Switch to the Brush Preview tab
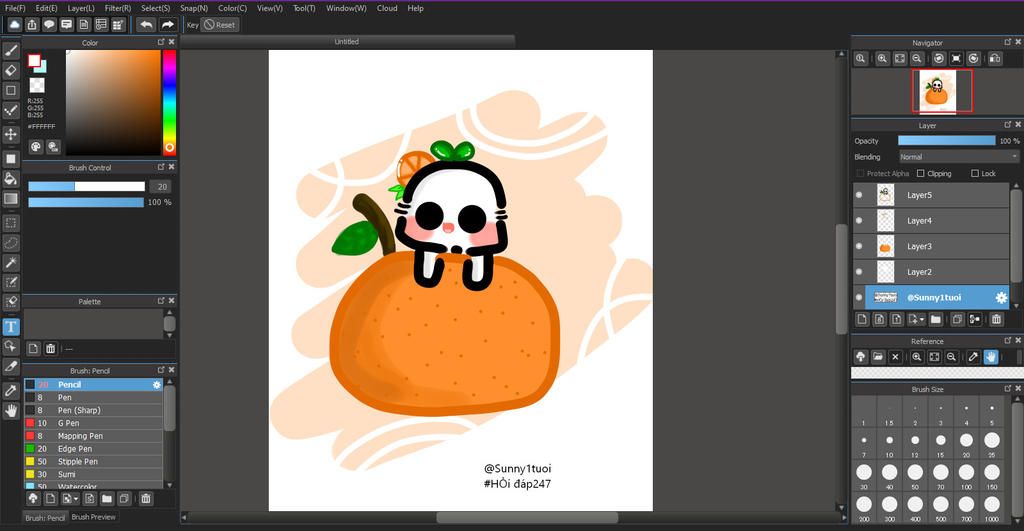The image size is (1024, 531). (93, 517)
